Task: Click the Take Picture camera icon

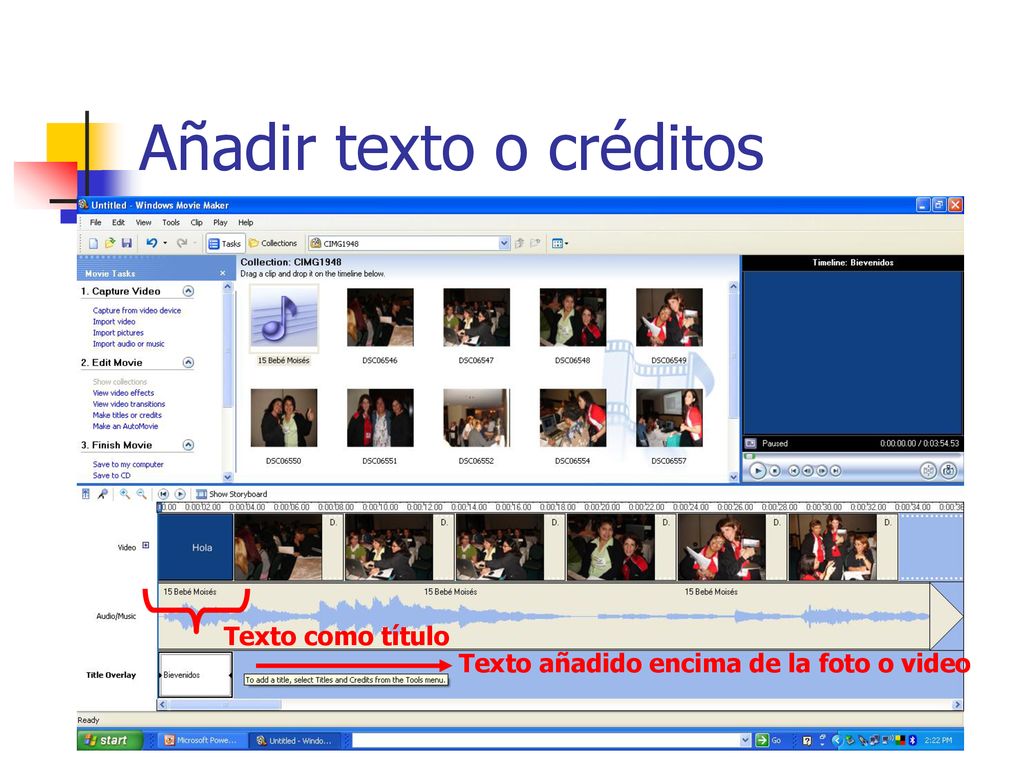Action: pyautogui.click(x=949, y=470)
